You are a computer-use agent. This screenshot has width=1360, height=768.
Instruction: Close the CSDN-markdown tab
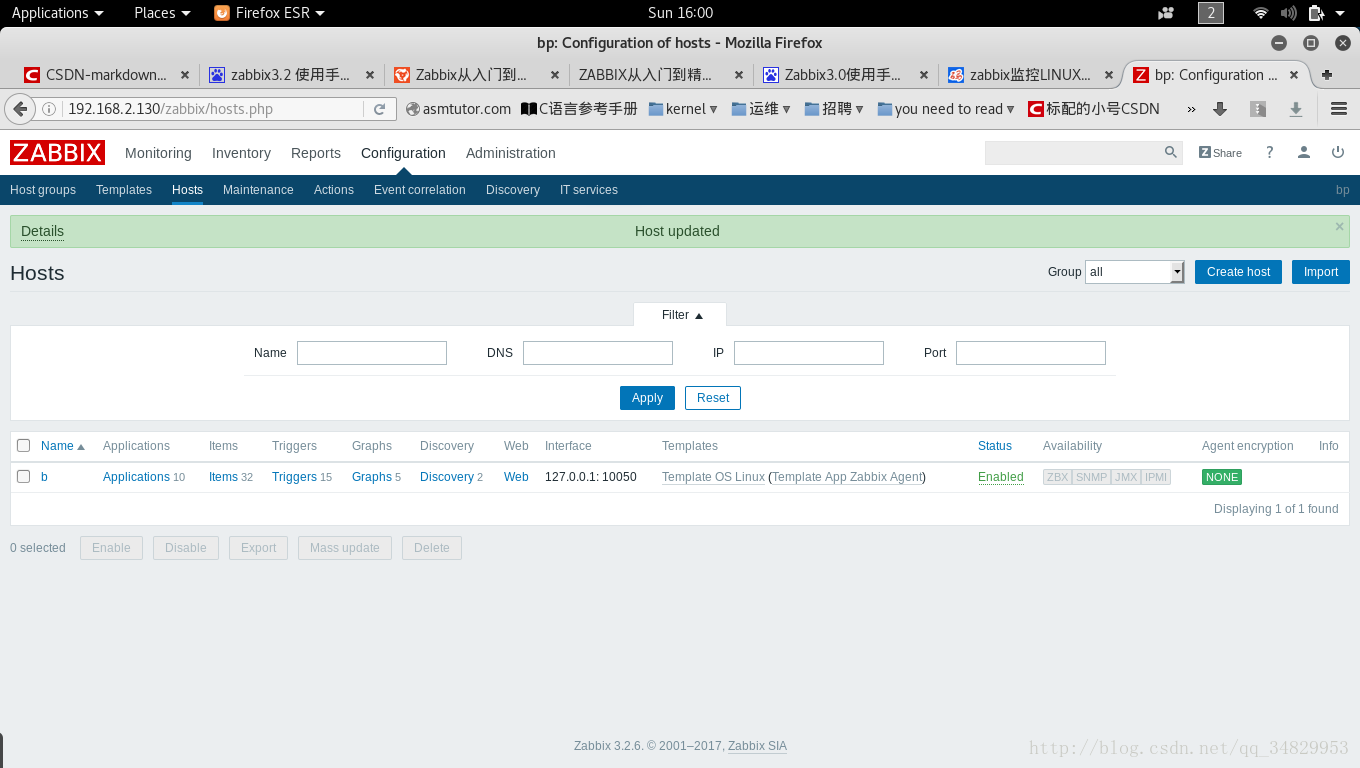pyautogui.click(x=185, y=75)
